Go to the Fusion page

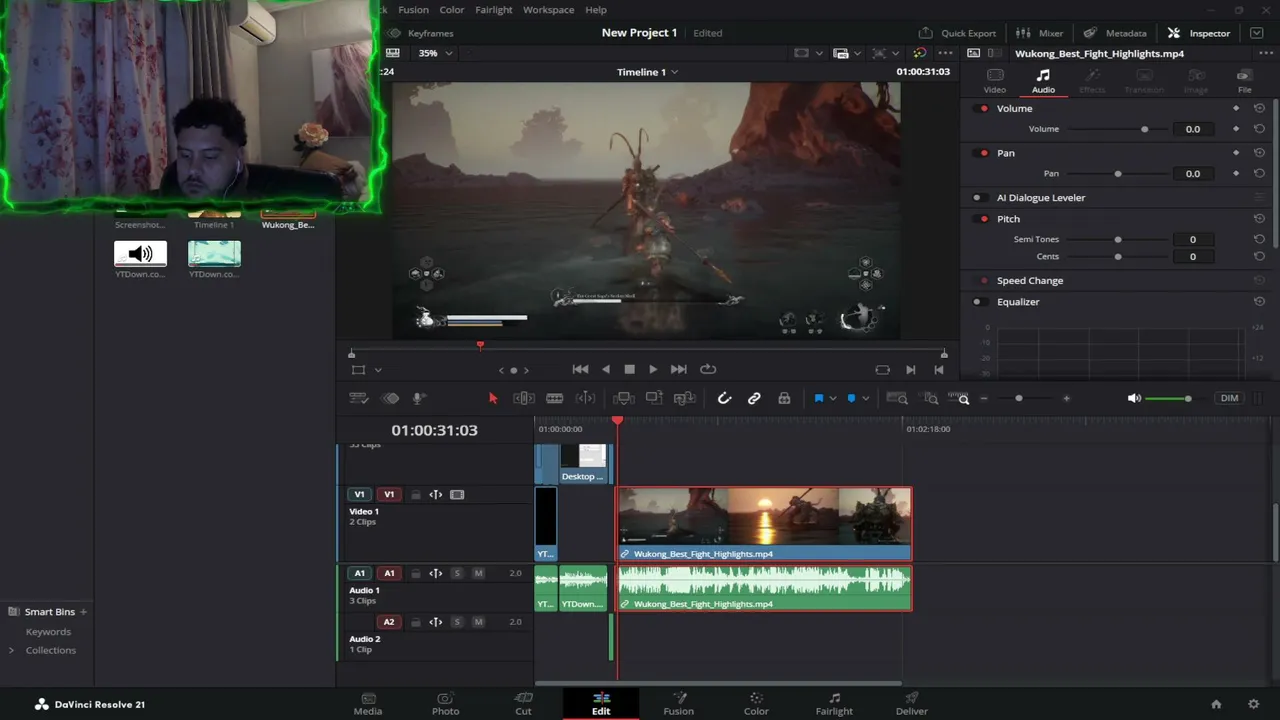[x=678, y=704]
